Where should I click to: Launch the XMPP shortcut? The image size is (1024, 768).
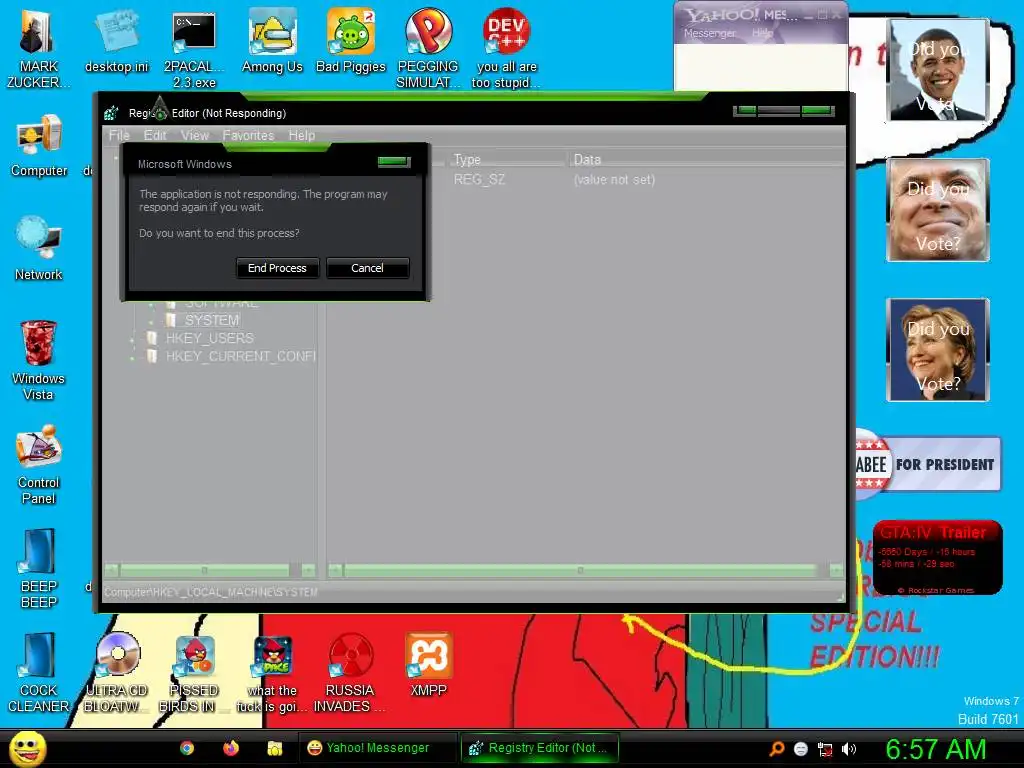[x=428, y=665]
